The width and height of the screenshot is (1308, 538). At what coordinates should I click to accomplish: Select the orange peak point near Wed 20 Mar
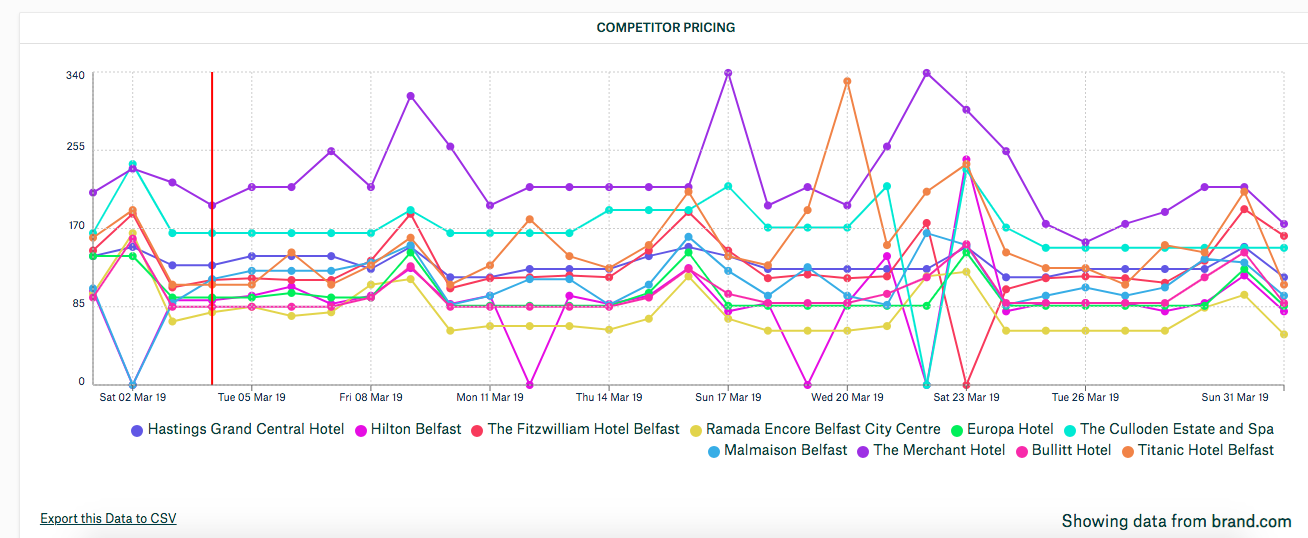(x=847, y=81)
